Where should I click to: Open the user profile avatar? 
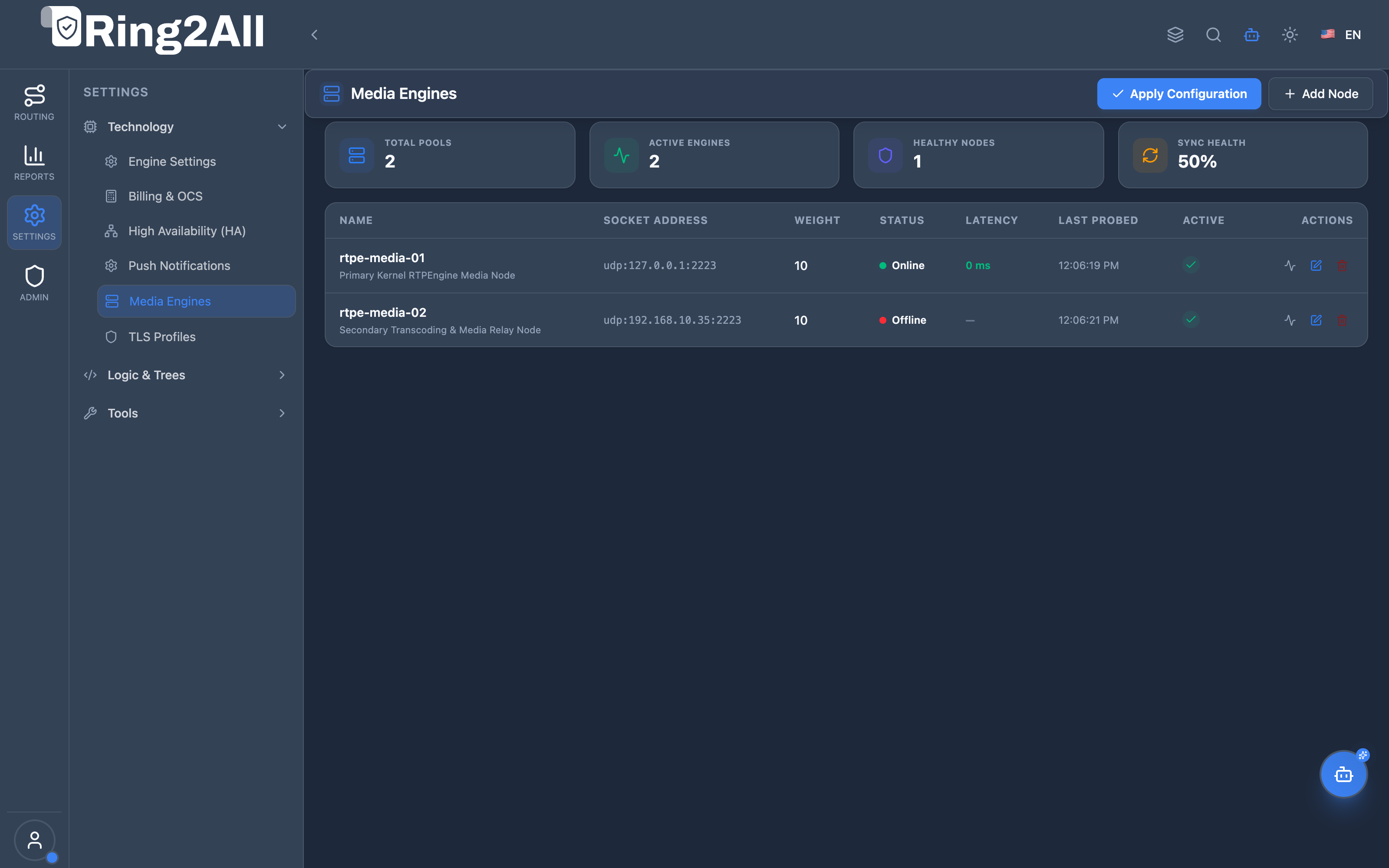coord(34,841)
